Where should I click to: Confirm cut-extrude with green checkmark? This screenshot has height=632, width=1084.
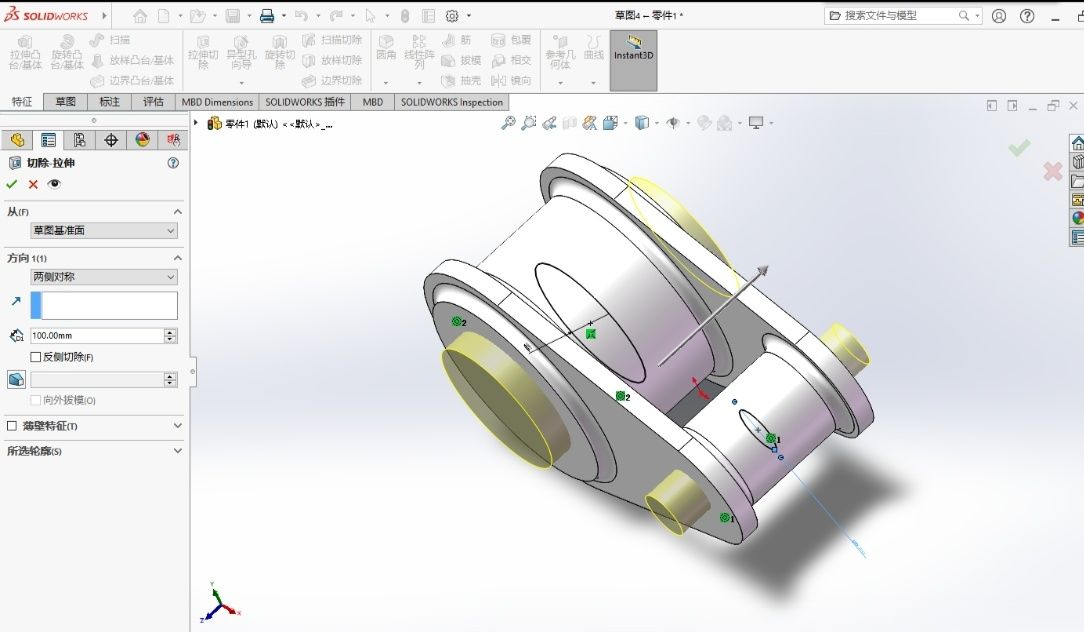[11, 184]
